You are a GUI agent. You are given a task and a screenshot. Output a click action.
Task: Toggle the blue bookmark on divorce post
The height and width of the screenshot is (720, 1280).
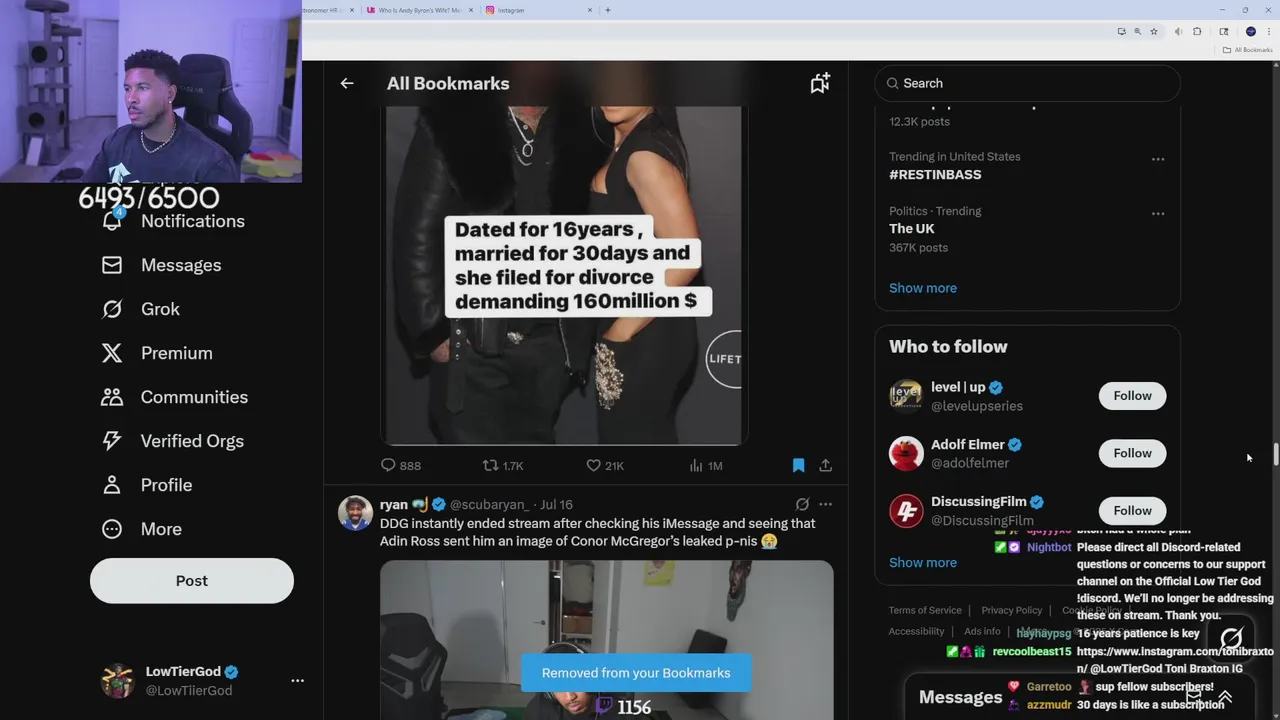pos(798,465)
